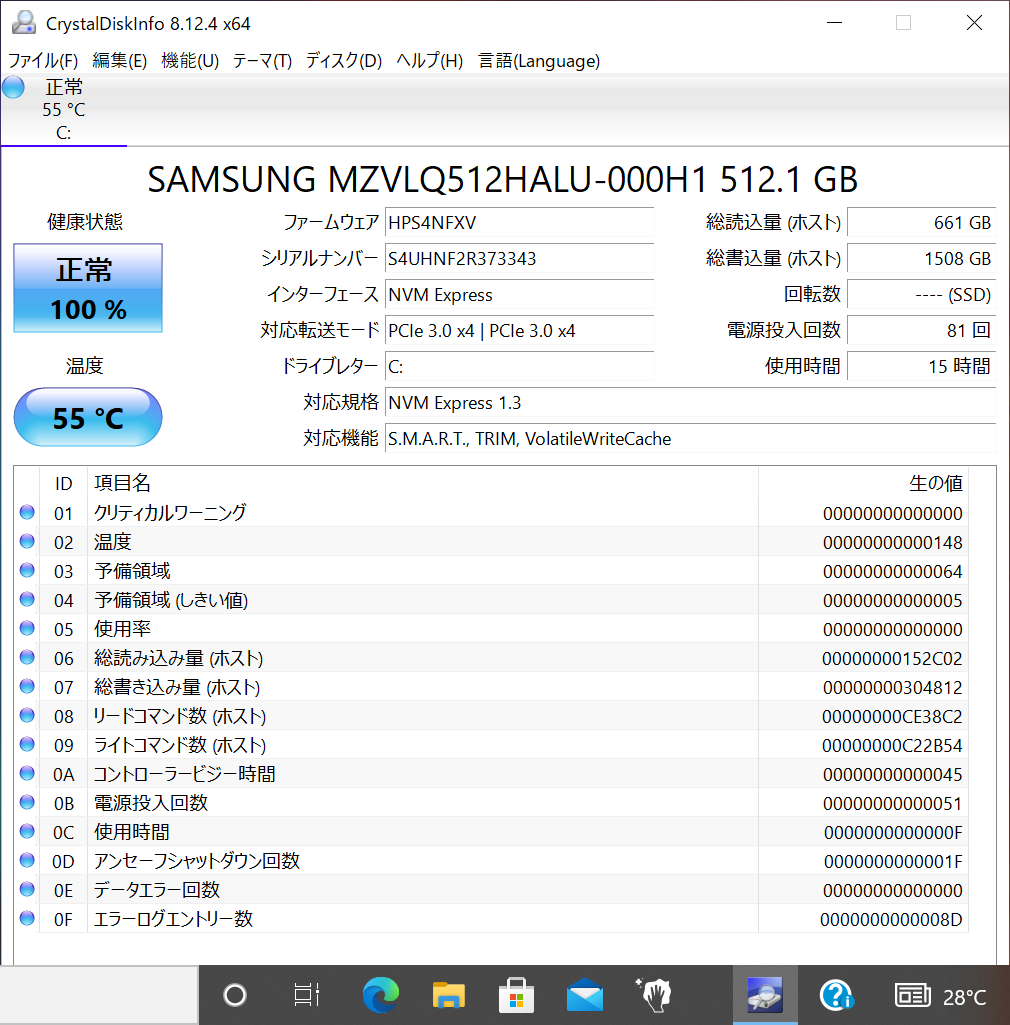Viewport: 1010px width, 1025px height.
Task: Click the standard field NVM Express 1.3
Action: [691, 402]
